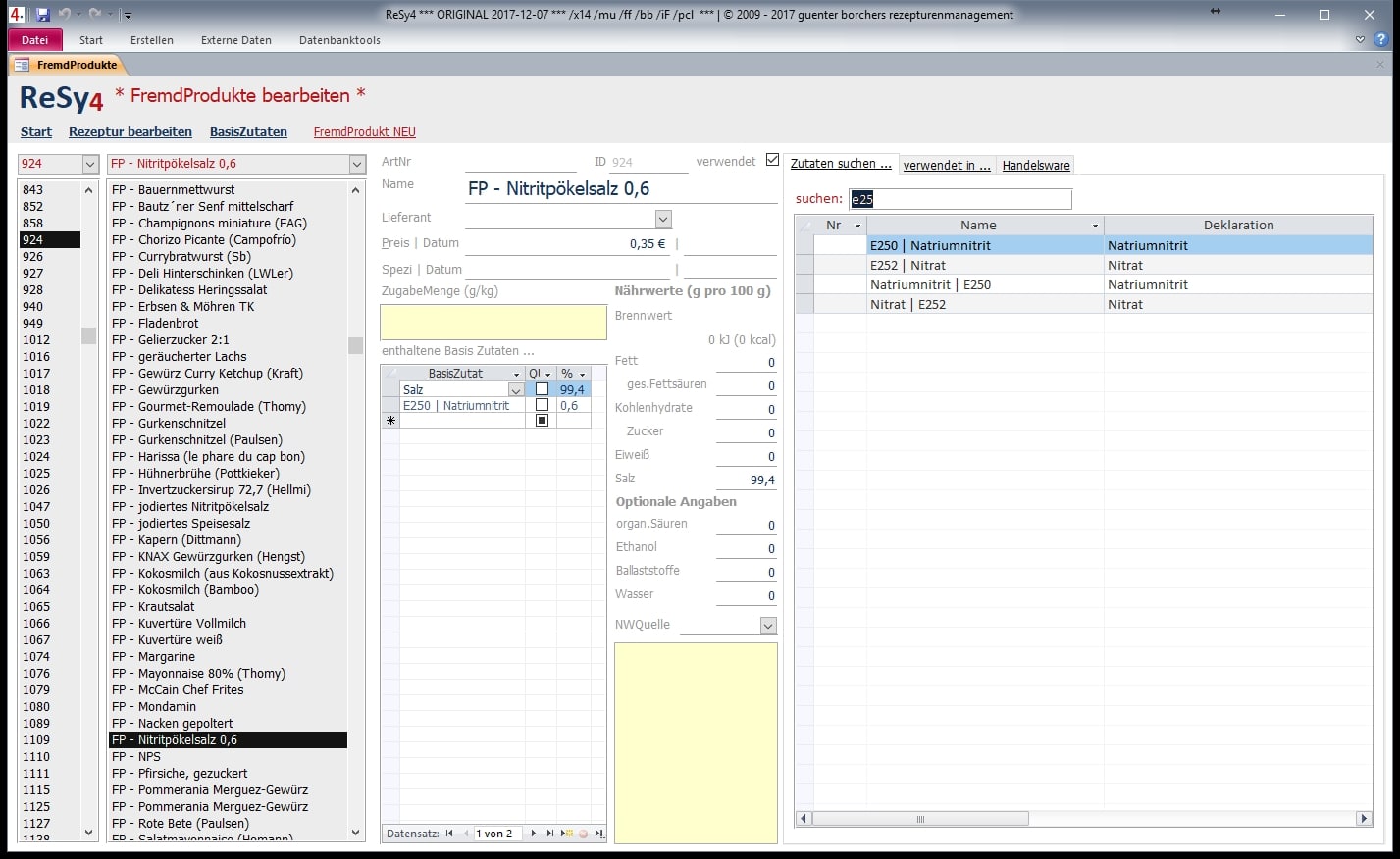Create new empty record in navigator
Image resolution: width=1400 pixels, height=859 pixels.
(566, 834)
